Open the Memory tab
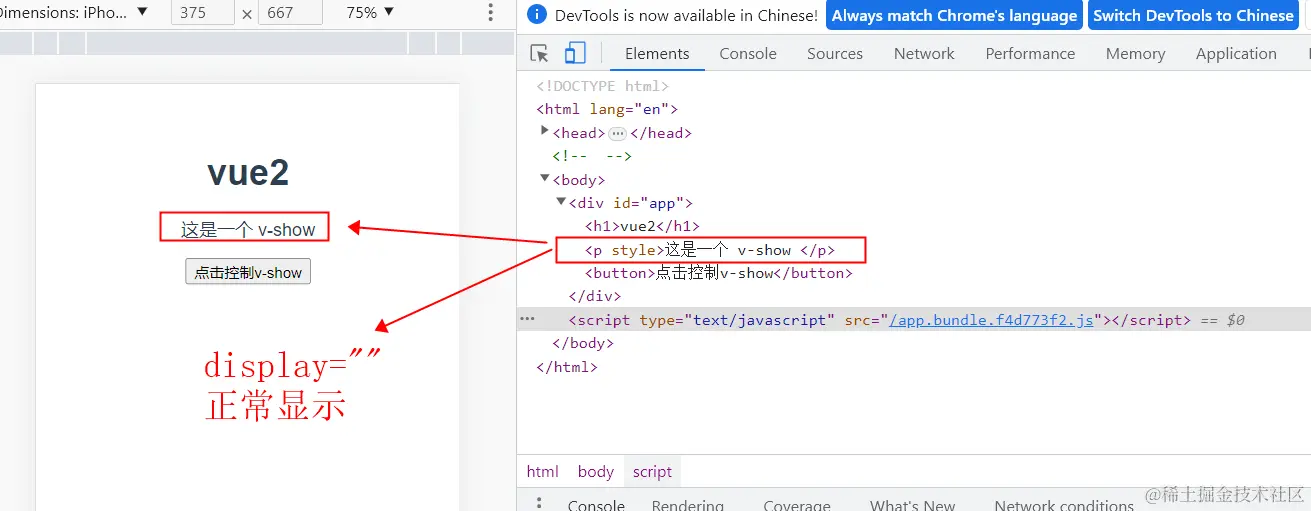Image resolution: width=1311 pixels, height=511 pixels. point(1135,54)
